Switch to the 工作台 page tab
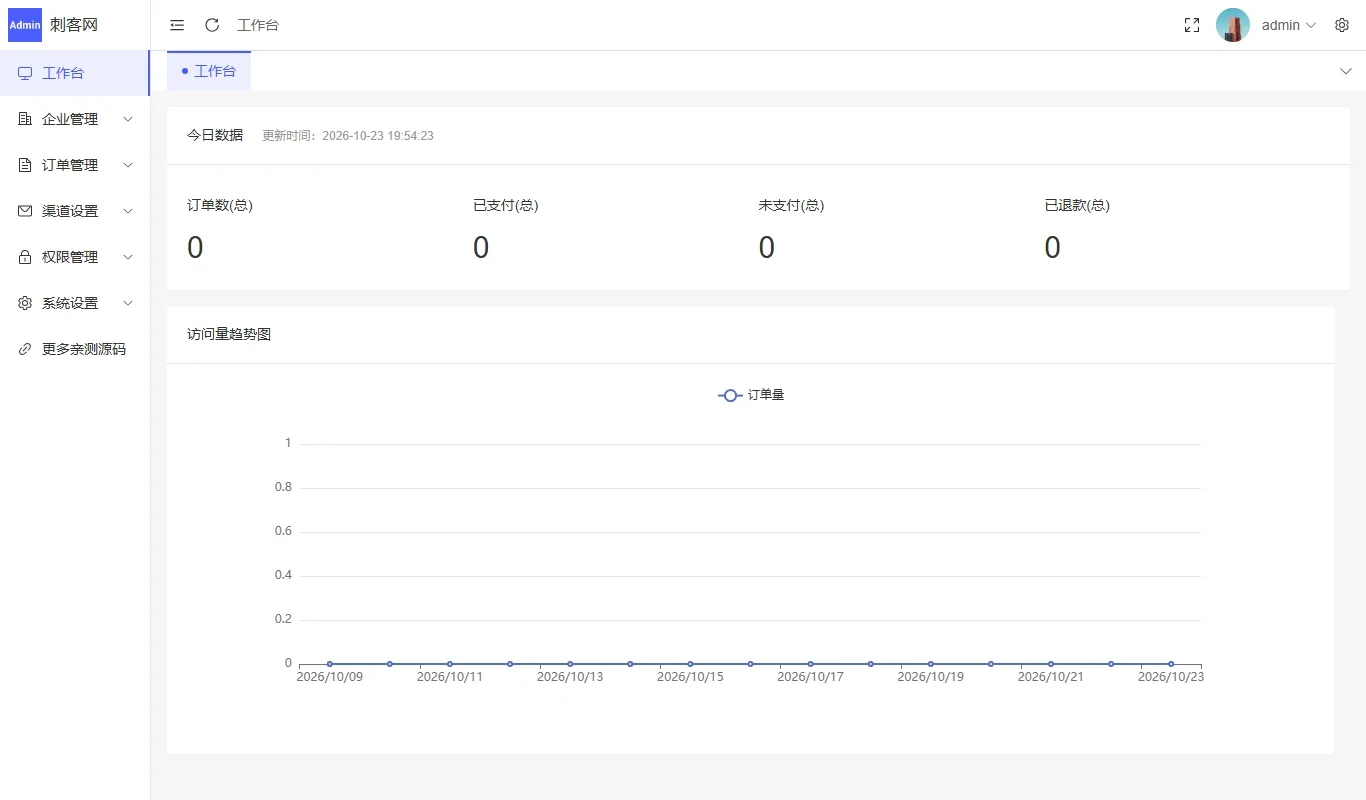Screen dimensions: 1366x800 209,71
